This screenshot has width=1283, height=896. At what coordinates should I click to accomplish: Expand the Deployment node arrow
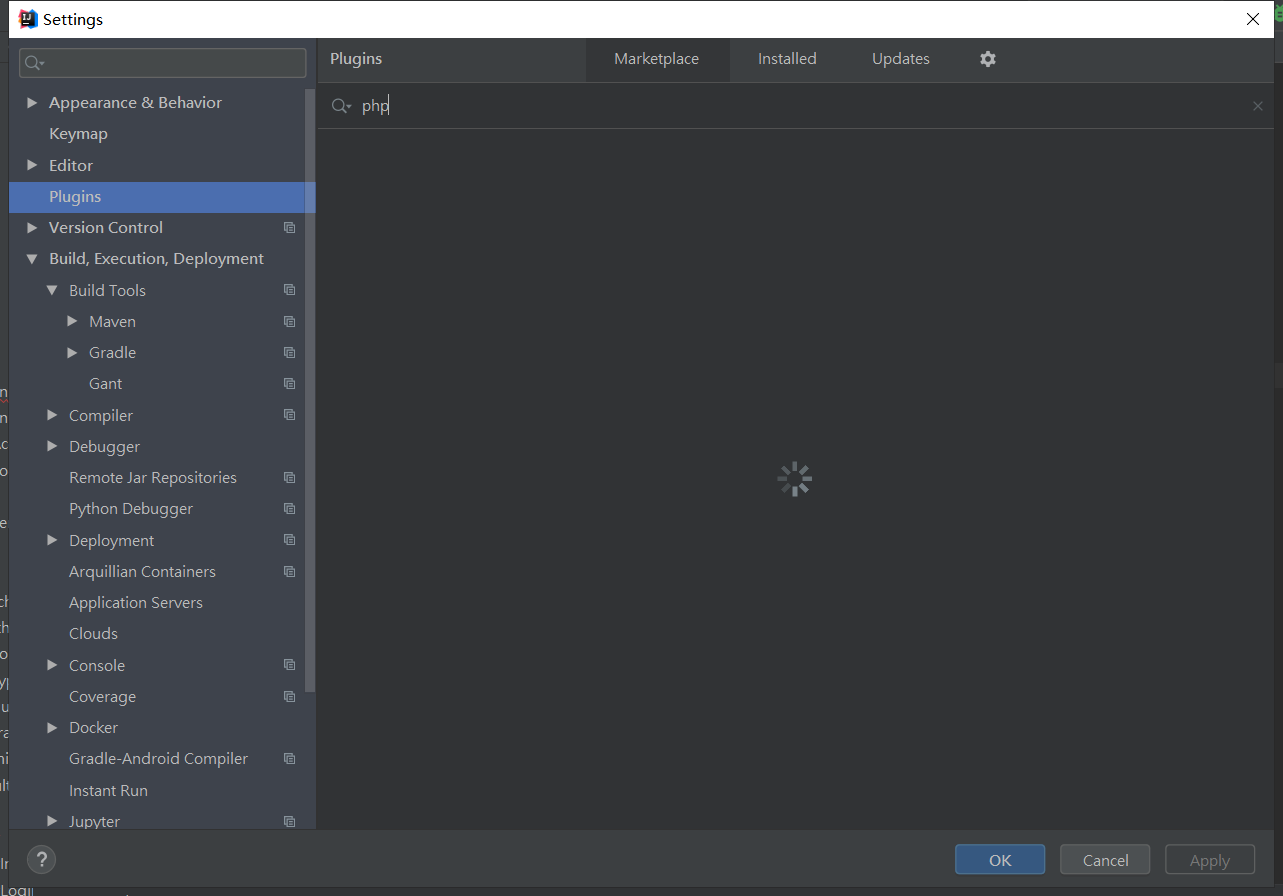pyautogui.click(x=52, y=540)
